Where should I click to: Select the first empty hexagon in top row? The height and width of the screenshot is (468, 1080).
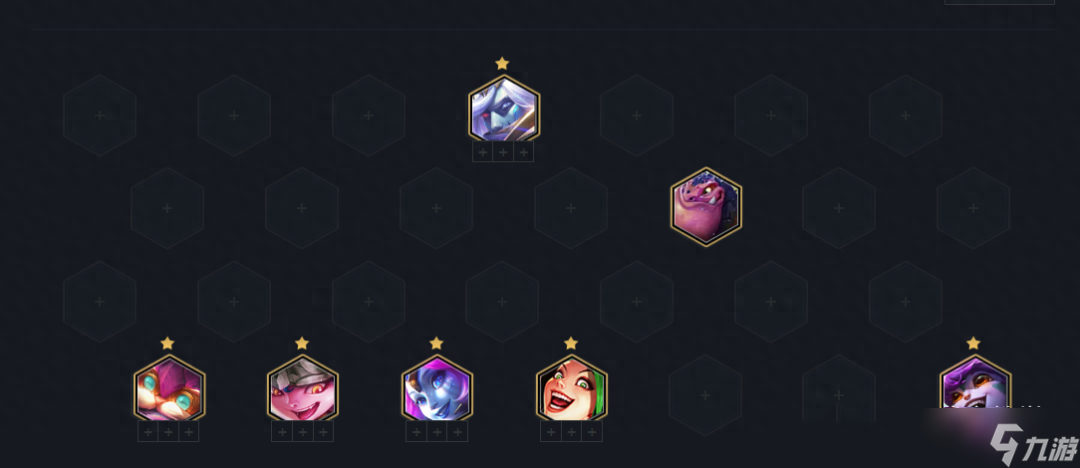(100, 115)
